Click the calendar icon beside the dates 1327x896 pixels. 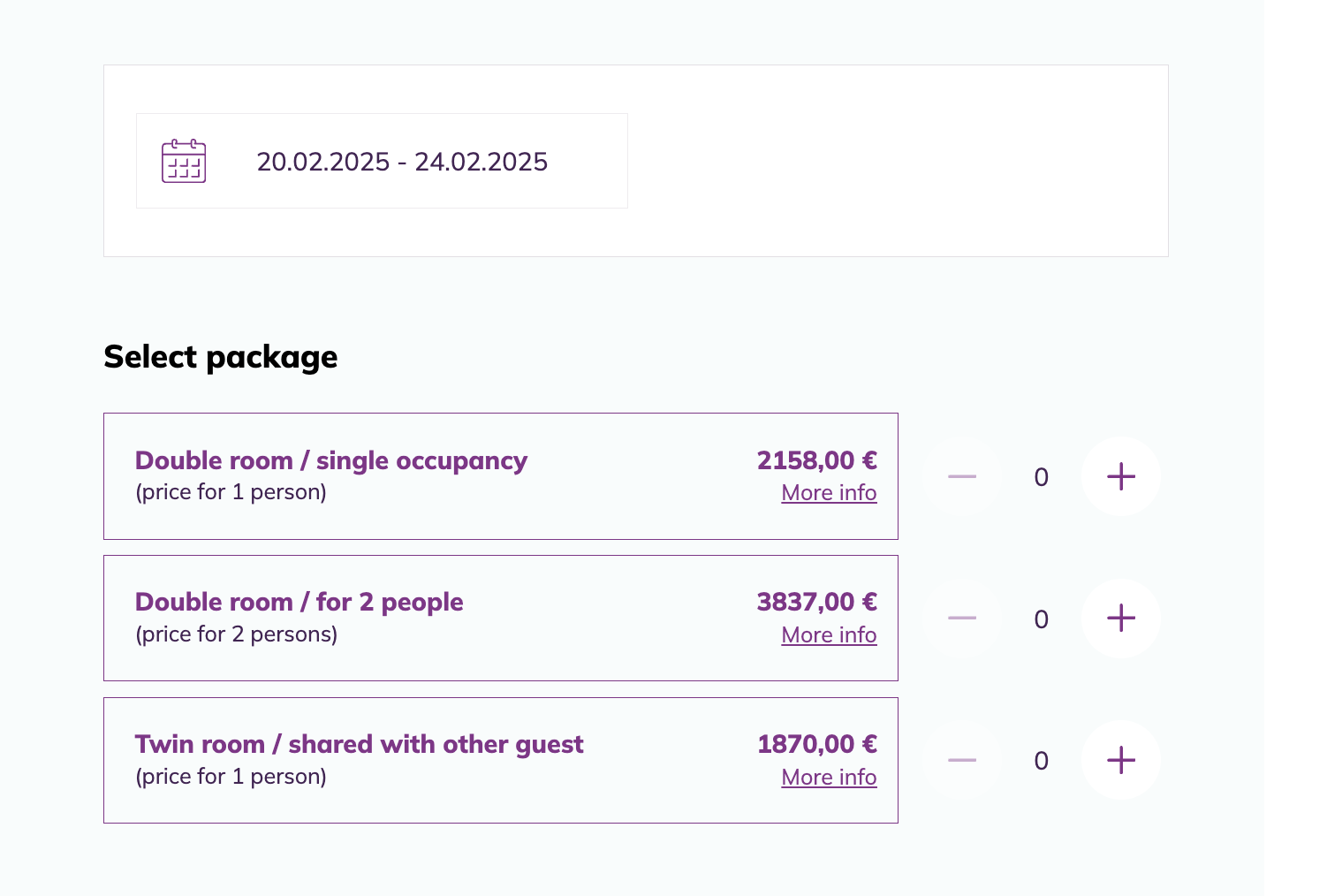coord(184,162)
